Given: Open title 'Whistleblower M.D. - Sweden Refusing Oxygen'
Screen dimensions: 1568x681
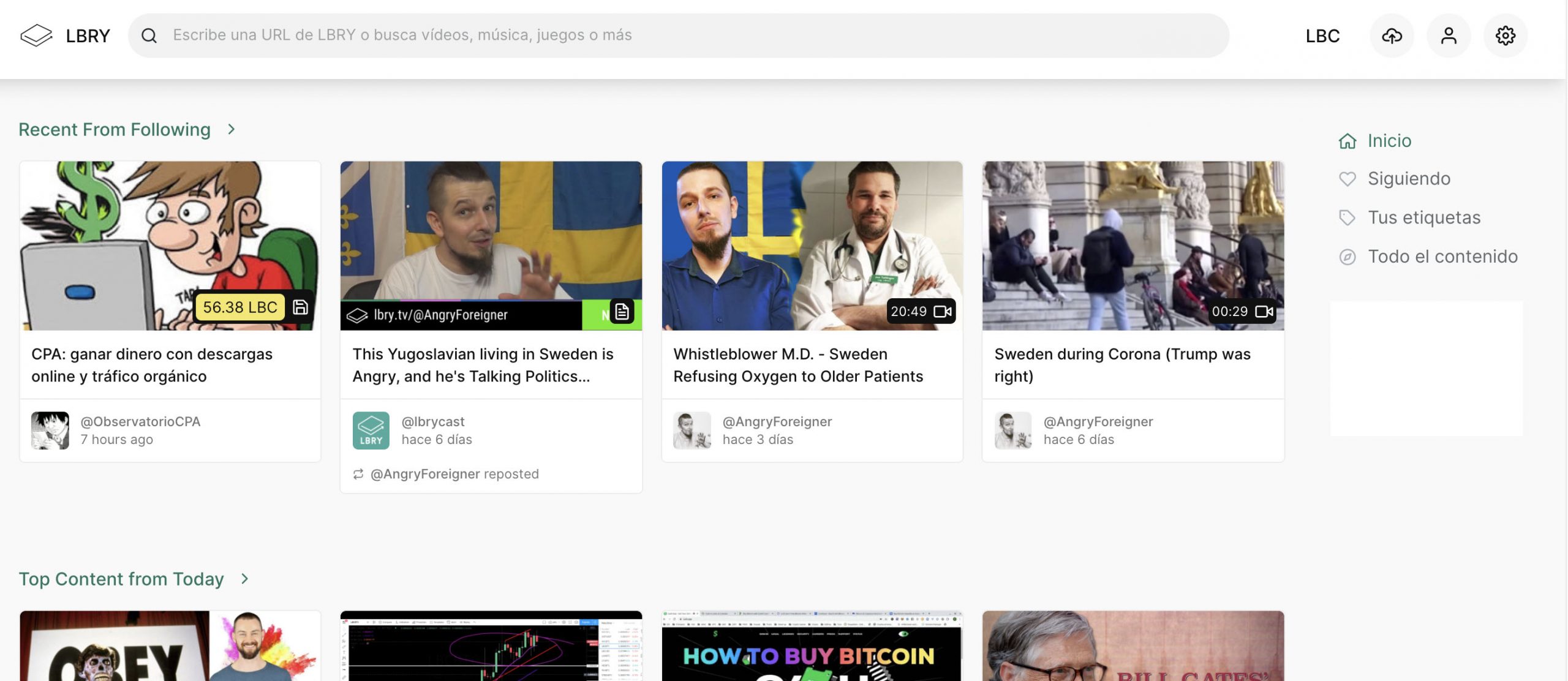Looking at the screenshot, I should coord(797,365).
